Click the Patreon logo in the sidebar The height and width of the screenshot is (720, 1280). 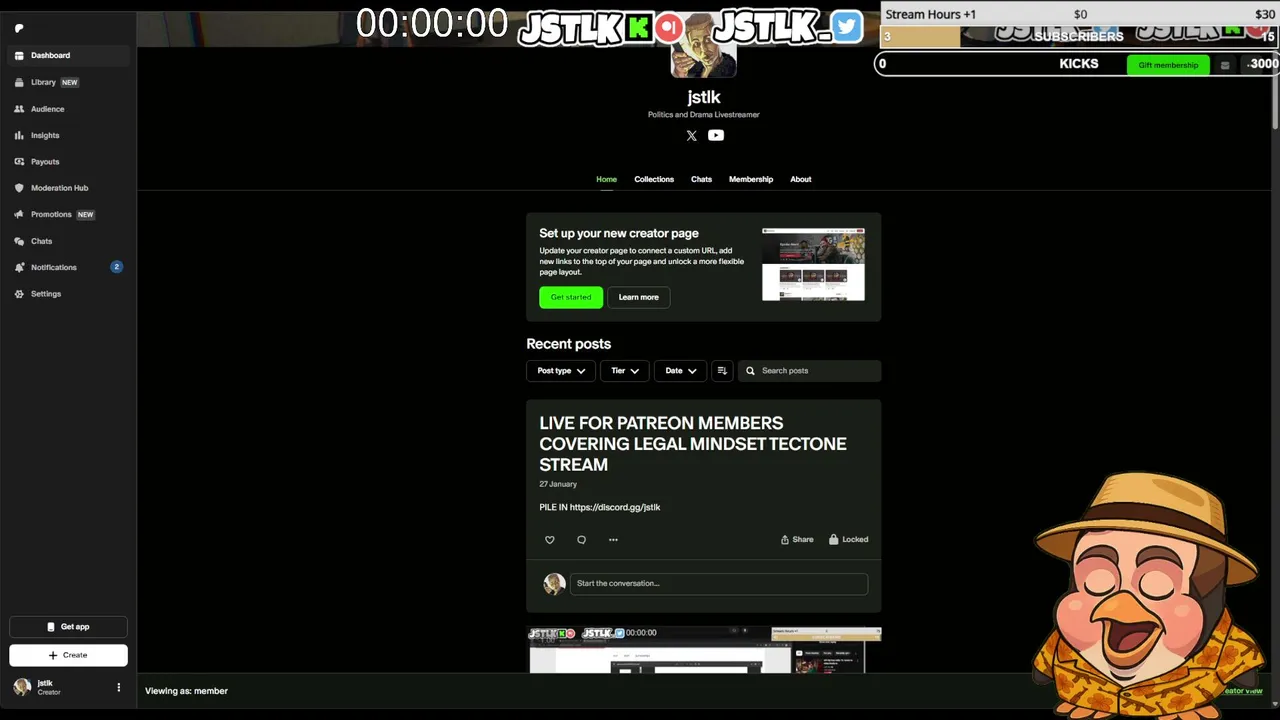[19, 28]
